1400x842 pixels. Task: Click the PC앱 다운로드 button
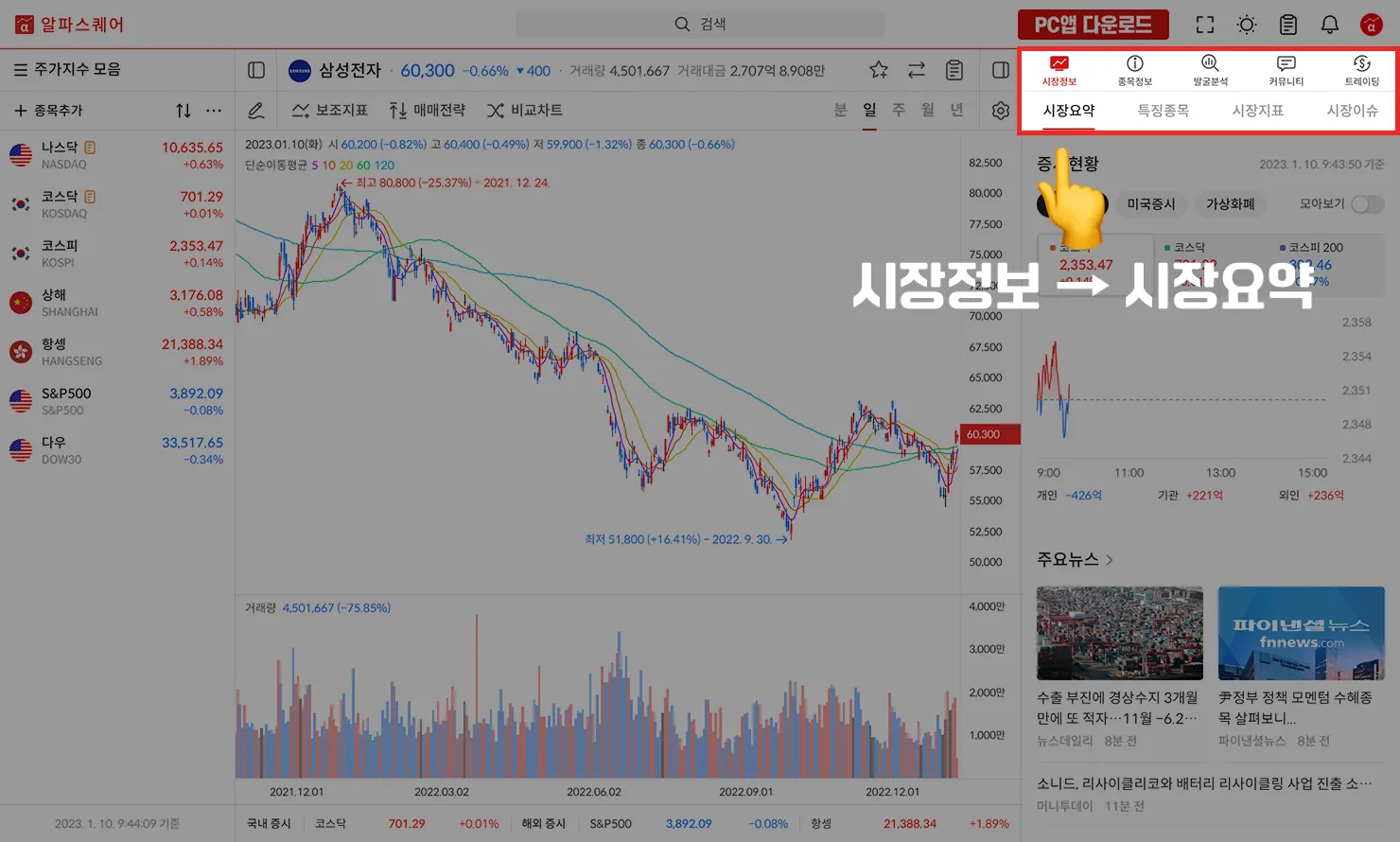[x=1093, y=25]
